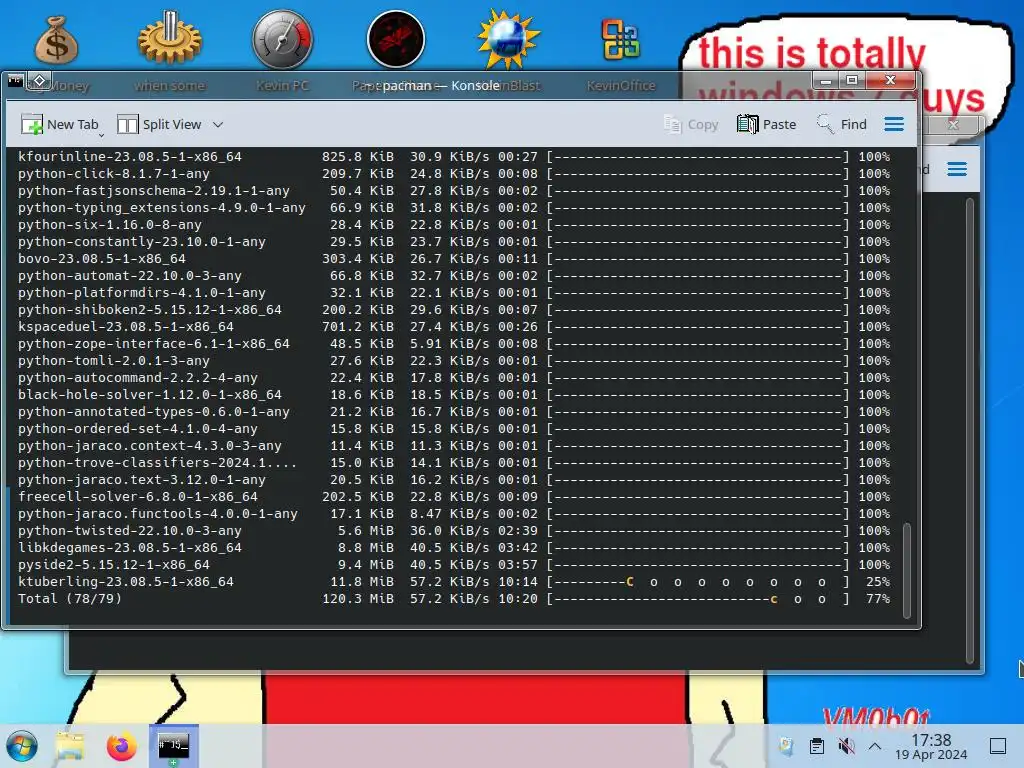Click the Split View button
Image resolution: width=1024 pixels, height=768 pixels.
point(159,124)
